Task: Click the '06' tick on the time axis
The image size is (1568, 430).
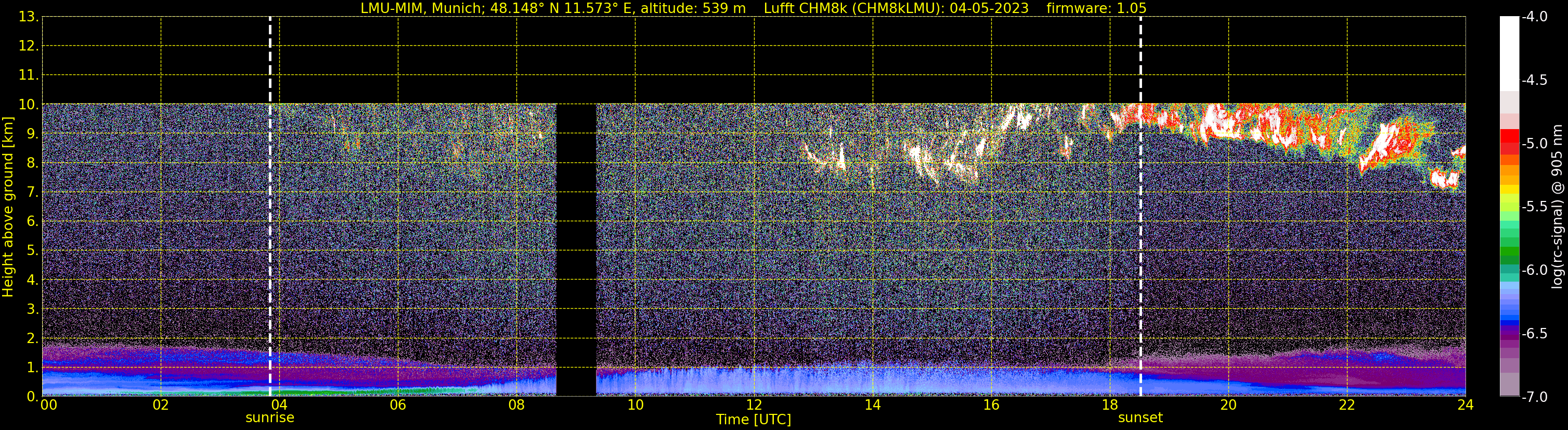Action: 398,405
